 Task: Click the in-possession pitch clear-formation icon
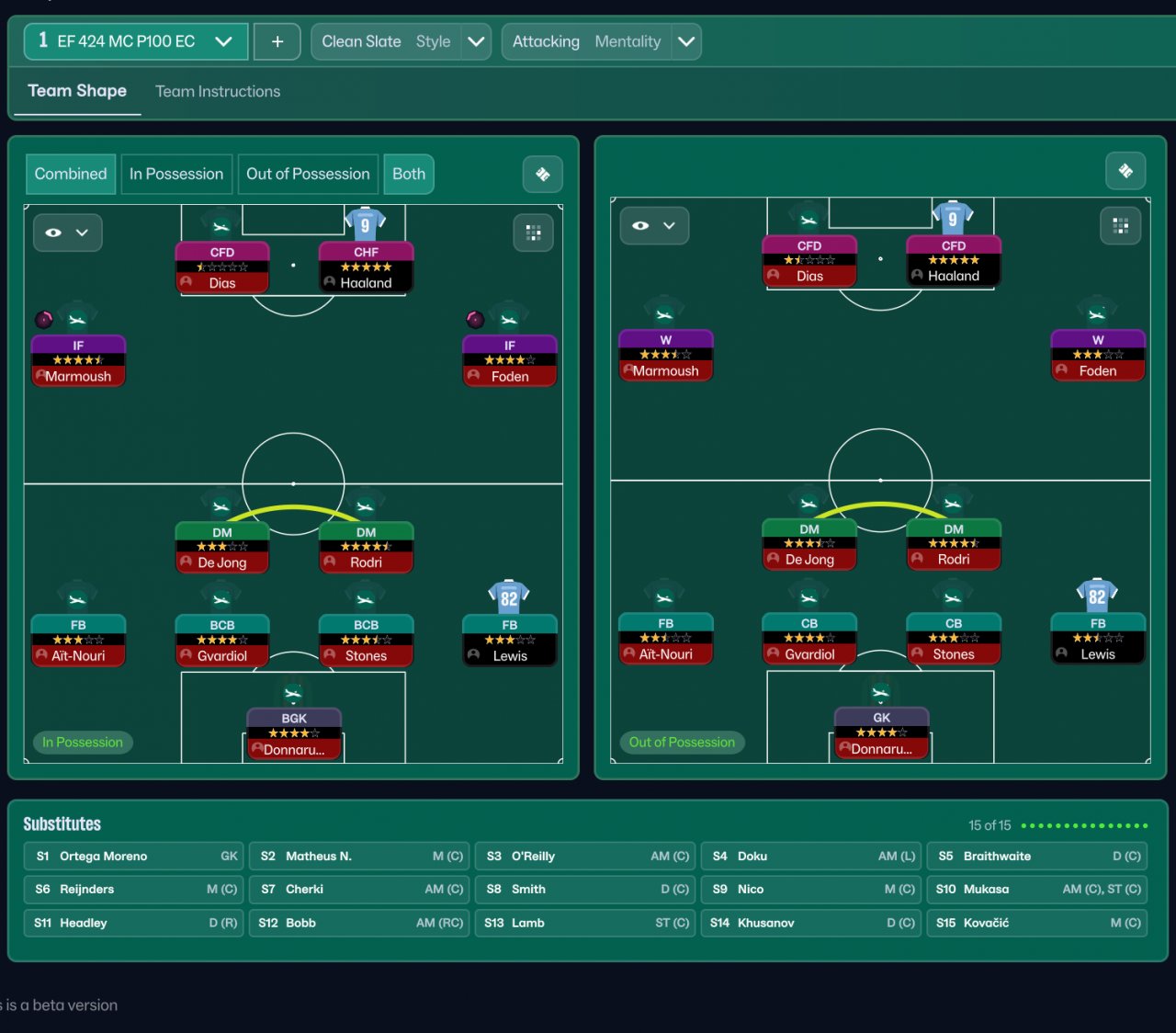tap(542, 174)
